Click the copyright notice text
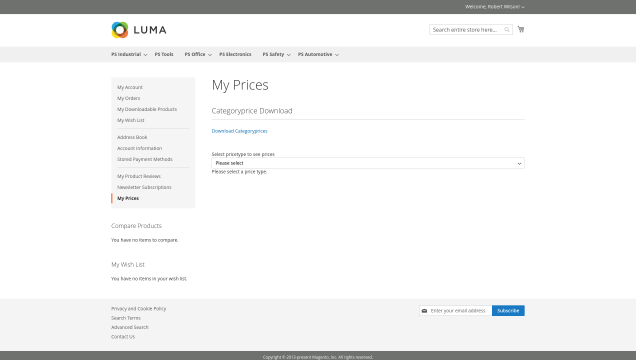The width and height of the screenshot is (640, 360). [318, 357]
